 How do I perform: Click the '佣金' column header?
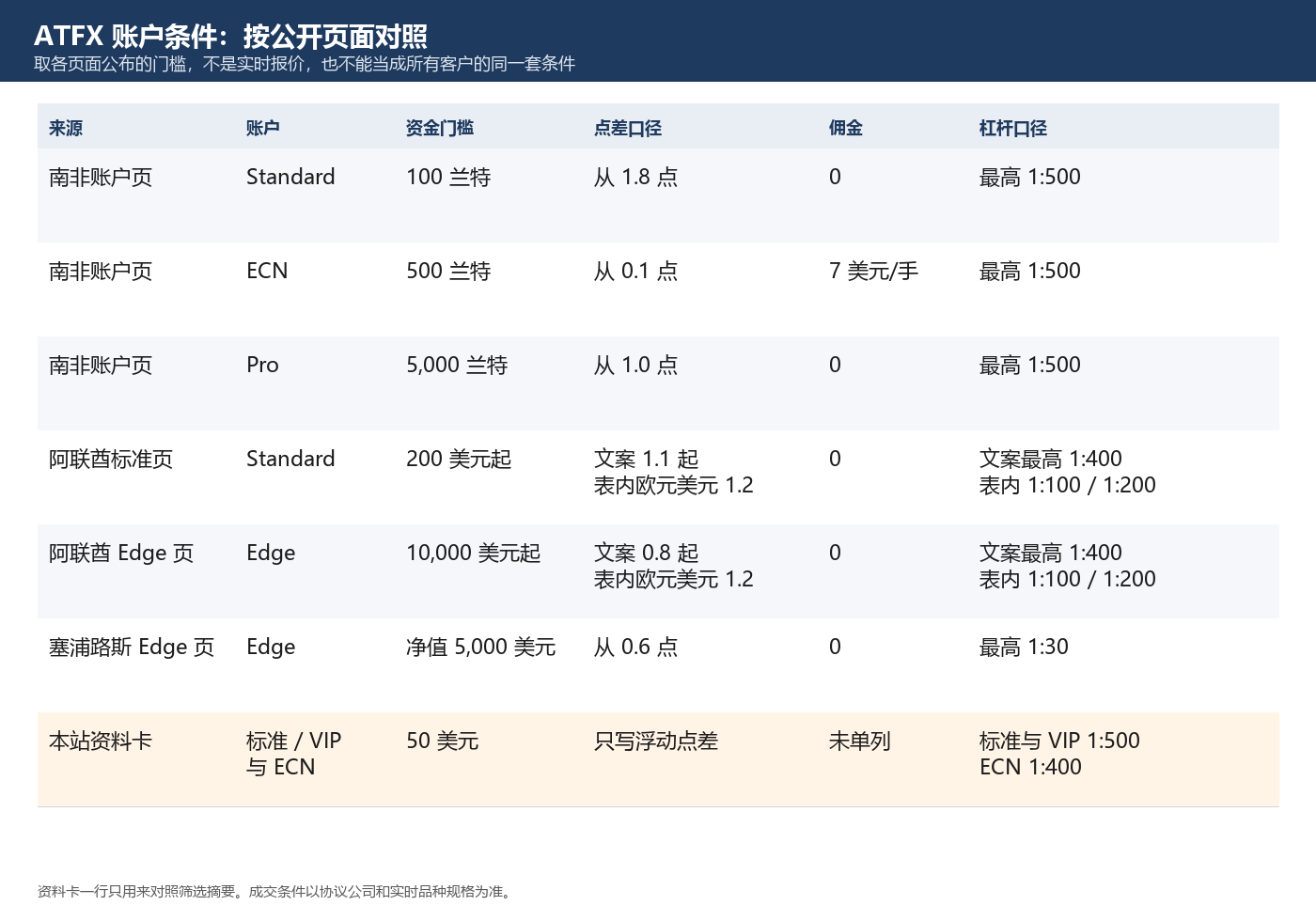(845, 128)
